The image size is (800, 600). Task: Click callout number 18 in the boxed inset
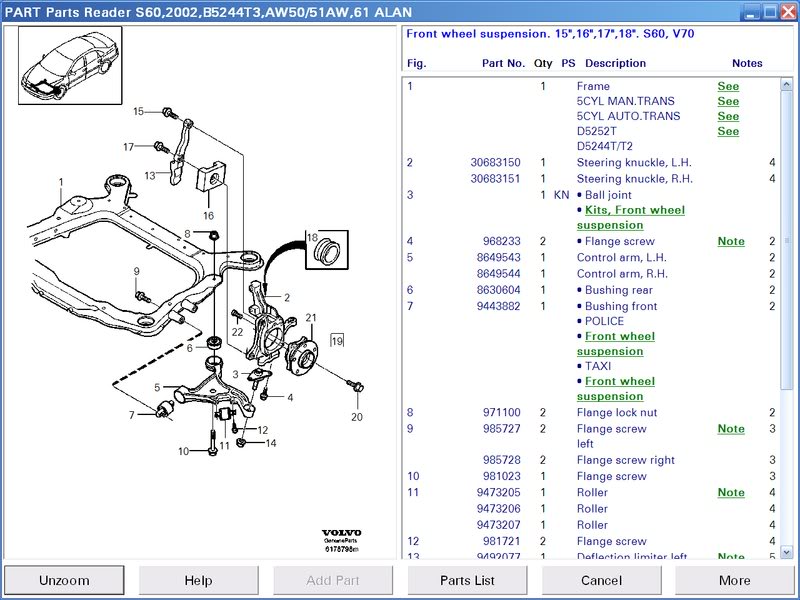click(x=312, y=237)
